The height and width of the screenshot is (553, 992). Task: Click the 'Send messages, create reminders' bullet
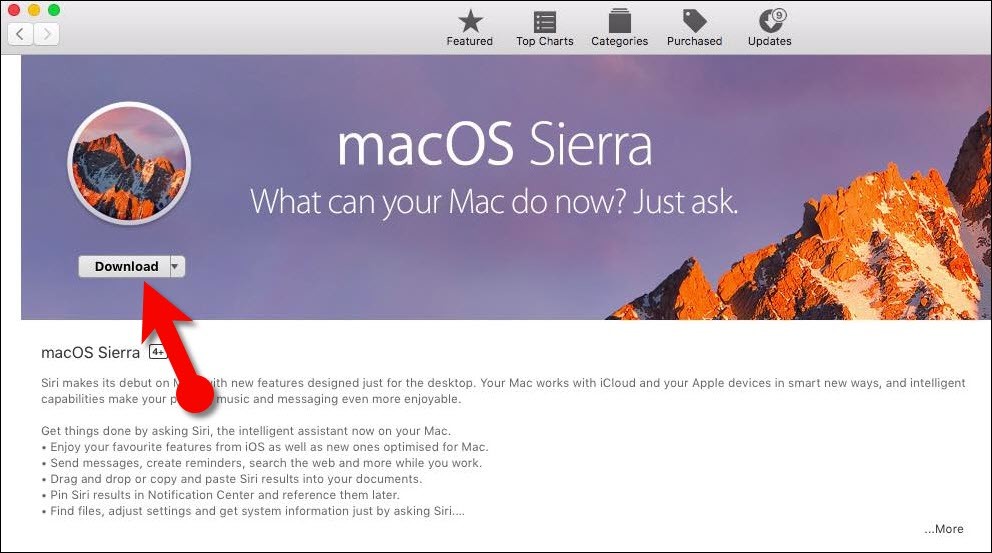coord(262,463)
